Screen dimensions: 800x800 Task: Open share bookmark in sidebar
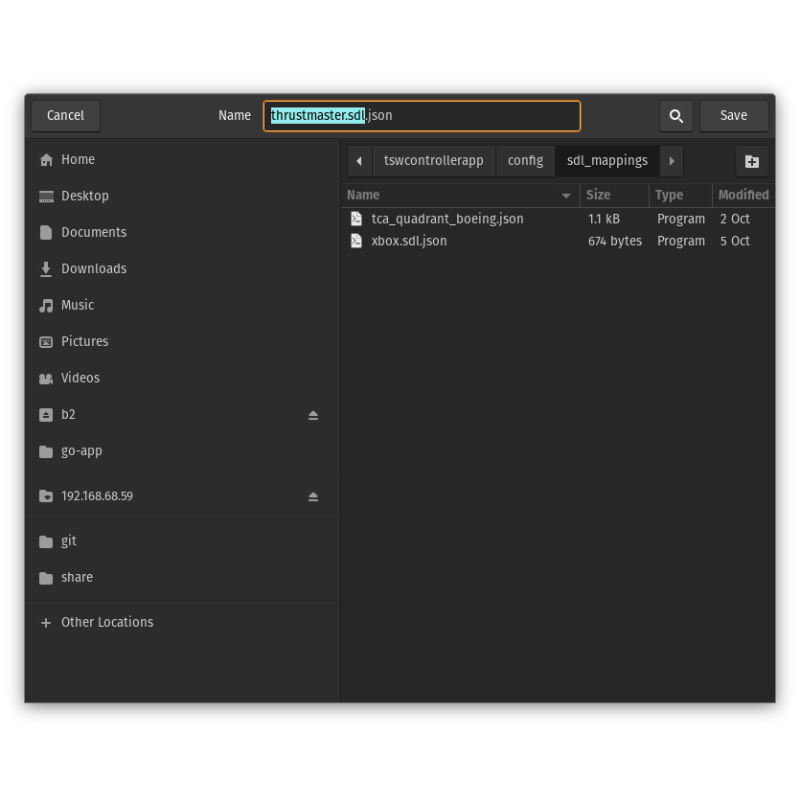pos(182,578)
